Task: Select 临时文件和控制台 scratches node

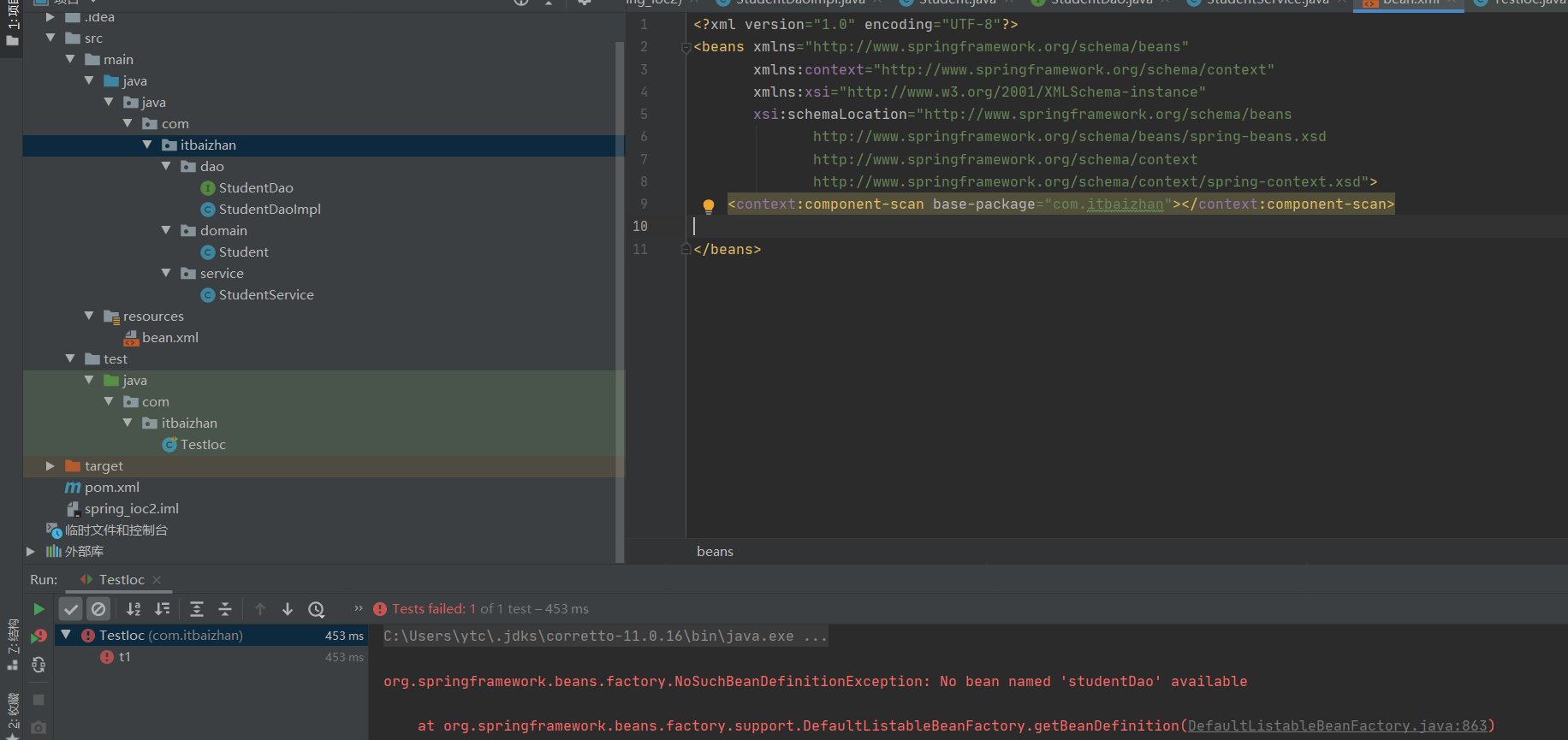Action: (x=116, y=530)
